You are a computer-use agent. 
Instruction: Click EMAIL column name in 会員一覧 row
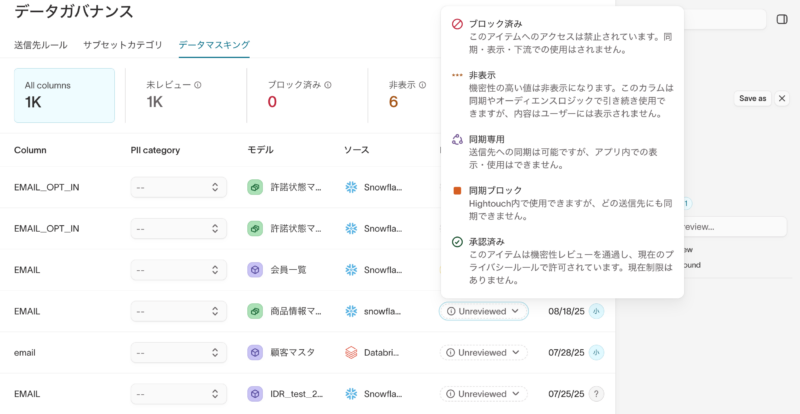point(27,270)
